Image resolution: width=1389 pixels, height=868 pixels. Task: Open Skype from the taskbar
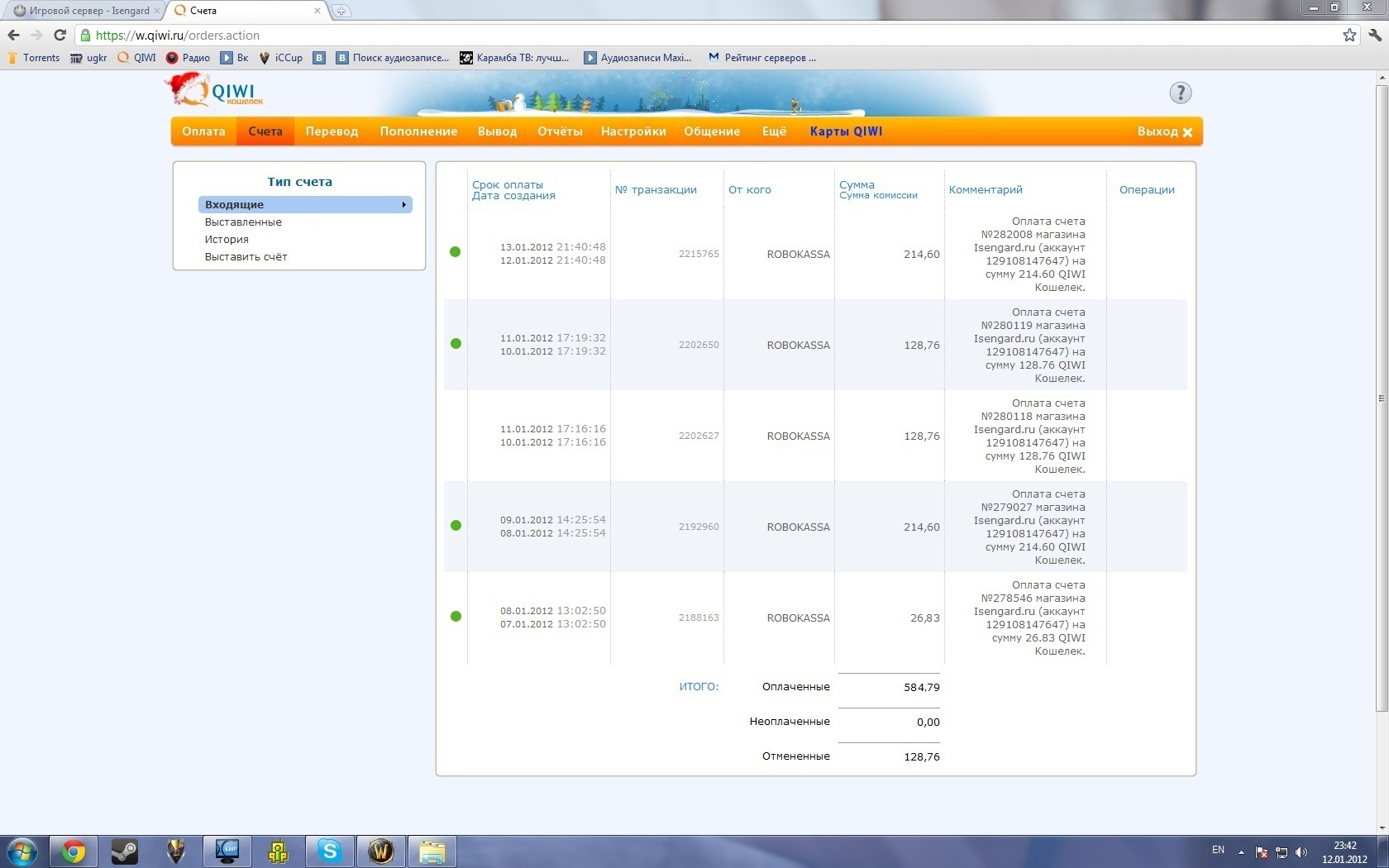pos(329,851)
